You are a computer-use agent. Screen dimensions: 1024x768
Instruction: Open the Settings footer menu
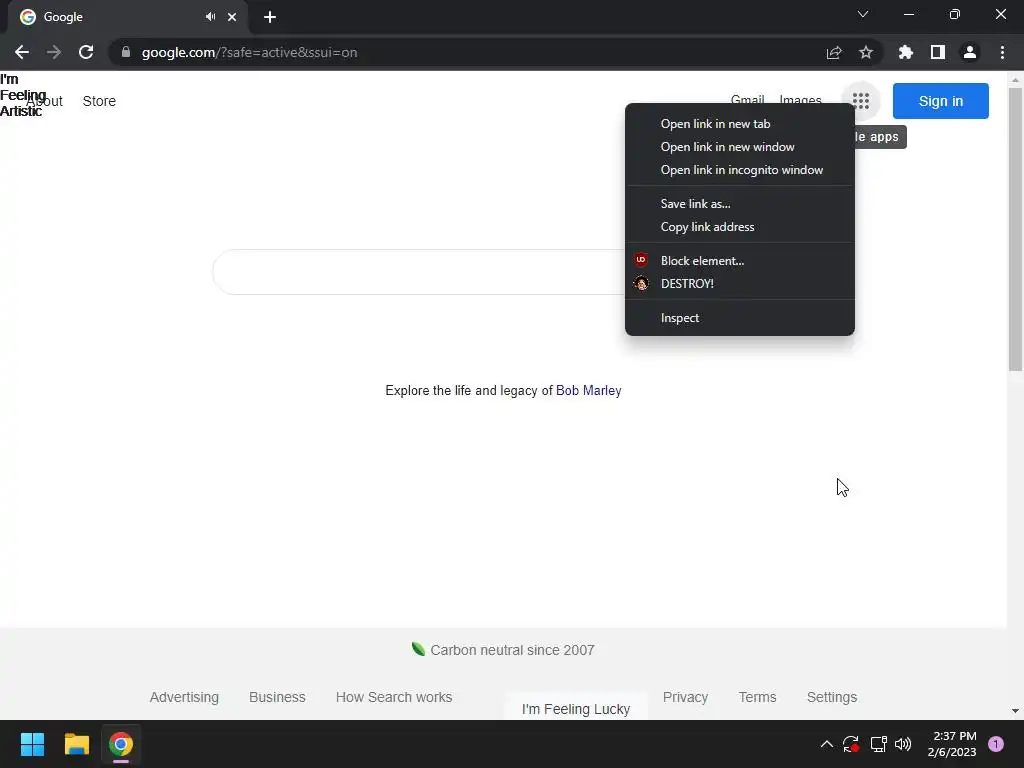(832, 697)
